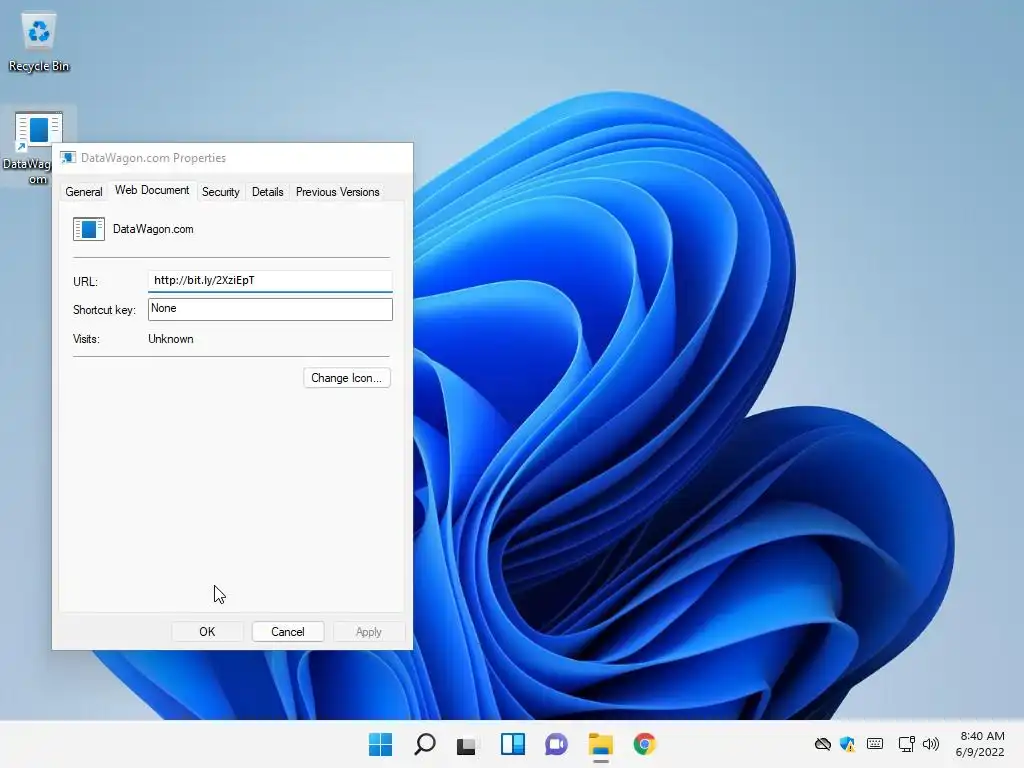1024x768 pixels.
Task: Switch to the General tab
Action: tap(84, 192)
